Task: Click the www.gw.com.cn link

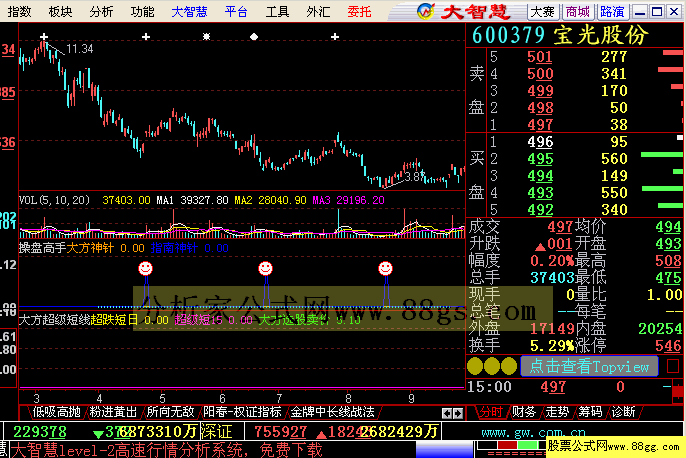Action: (x=533, y=433)
